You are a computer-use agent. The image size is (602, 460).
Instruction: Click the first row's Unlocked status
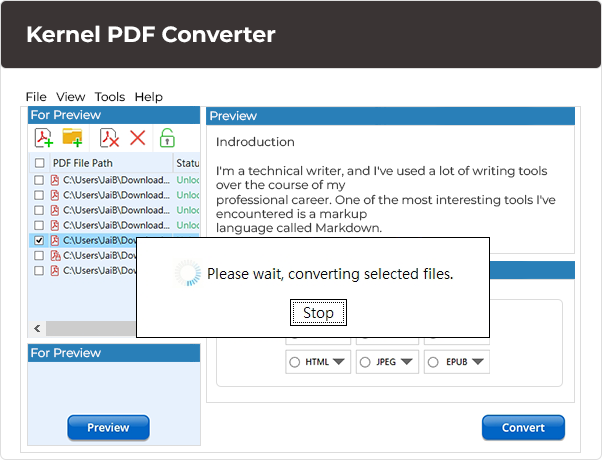(x=188, y=180)
